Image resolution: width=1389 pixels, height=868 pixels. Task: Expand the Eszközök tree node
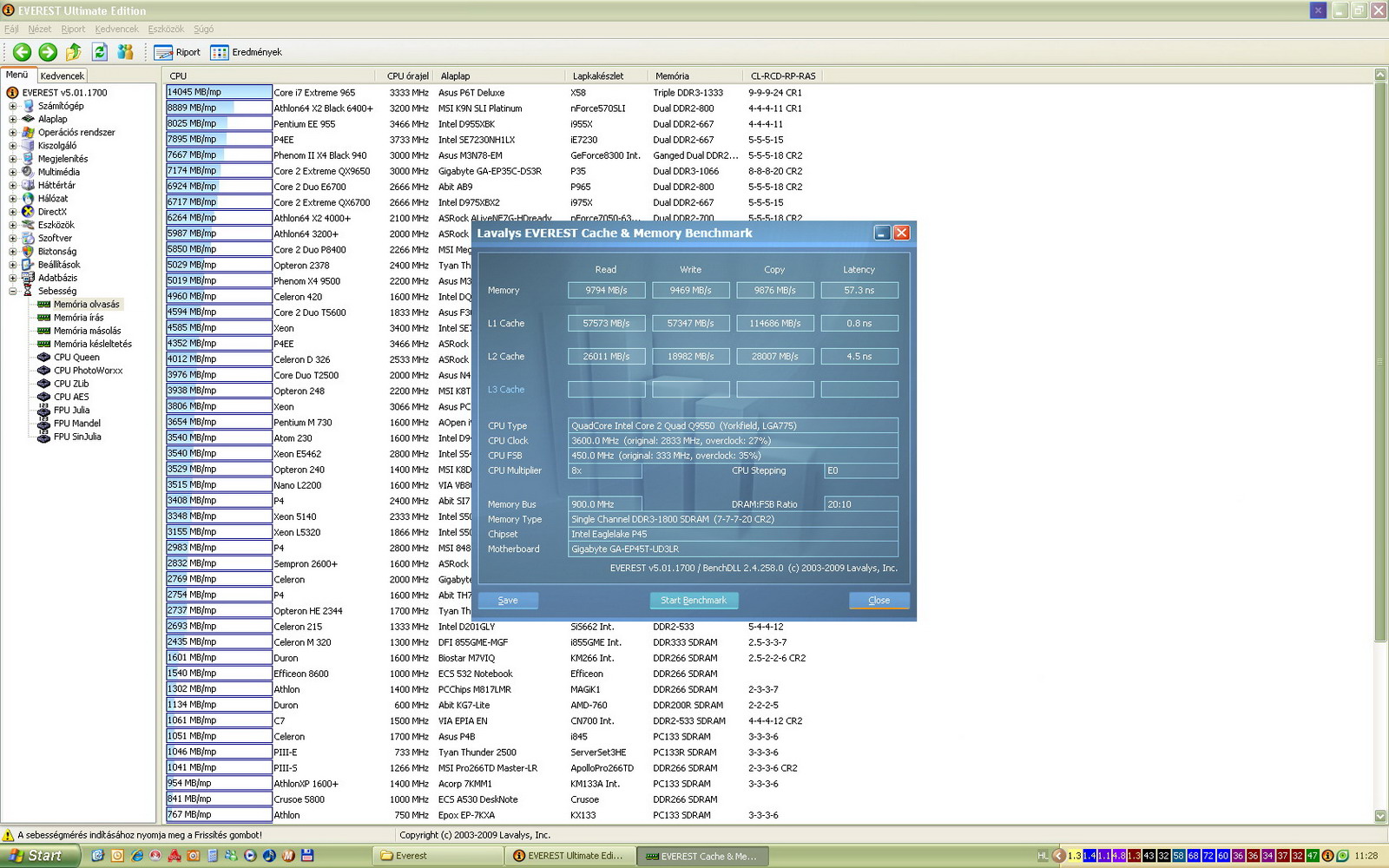[13, 225]
